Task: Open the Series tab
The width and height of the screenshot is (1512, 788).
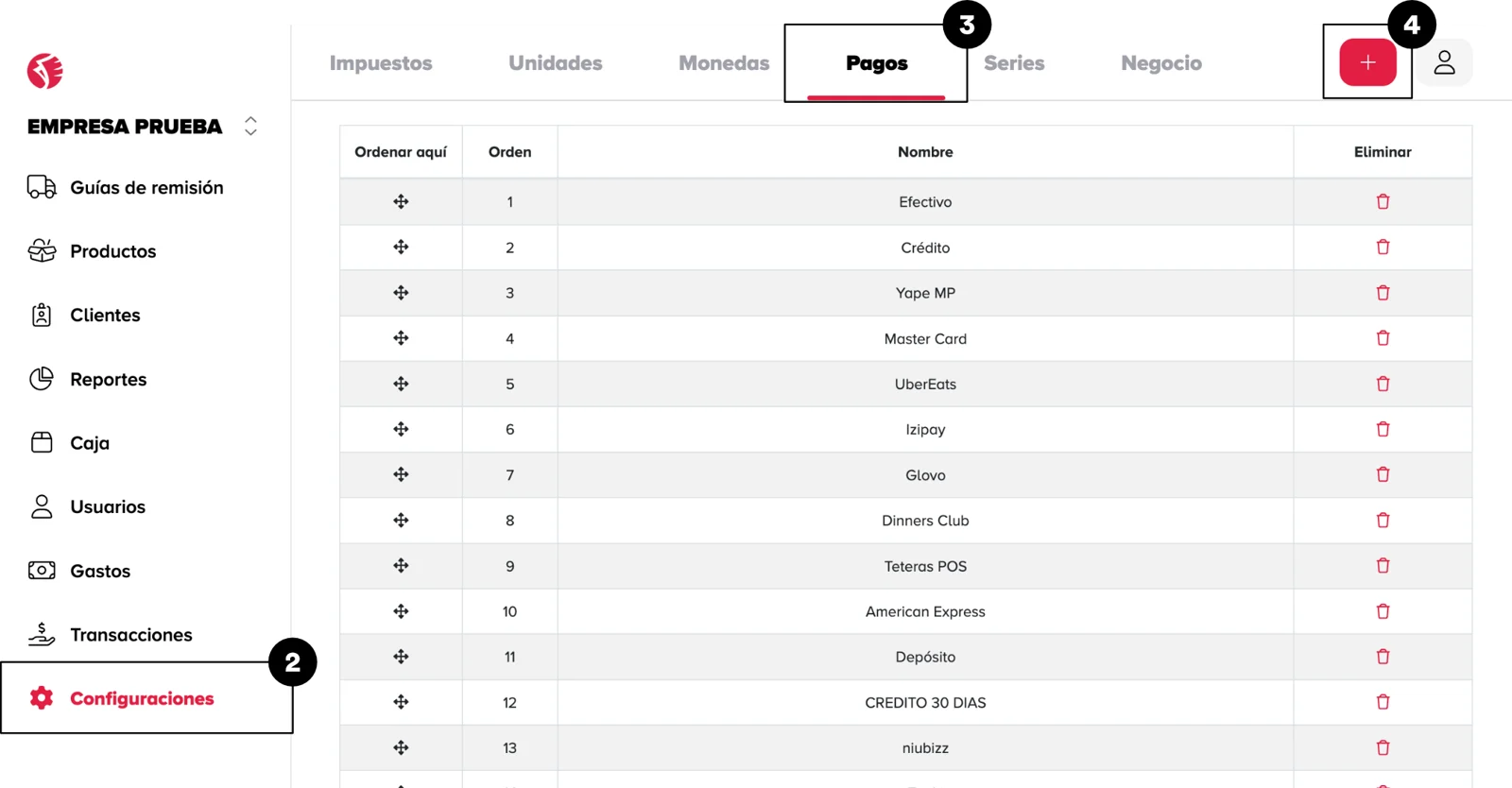Action: coord(1014,63)
